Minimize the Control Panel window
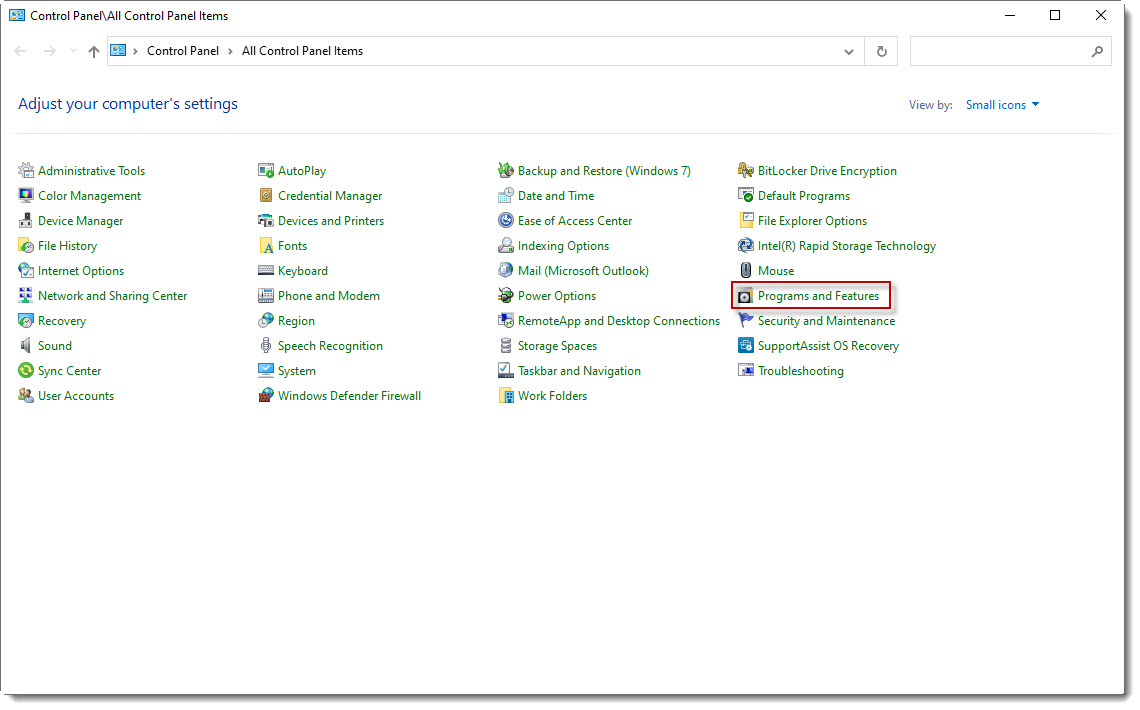This screenshot has height=710, width=1140. 1010,15
